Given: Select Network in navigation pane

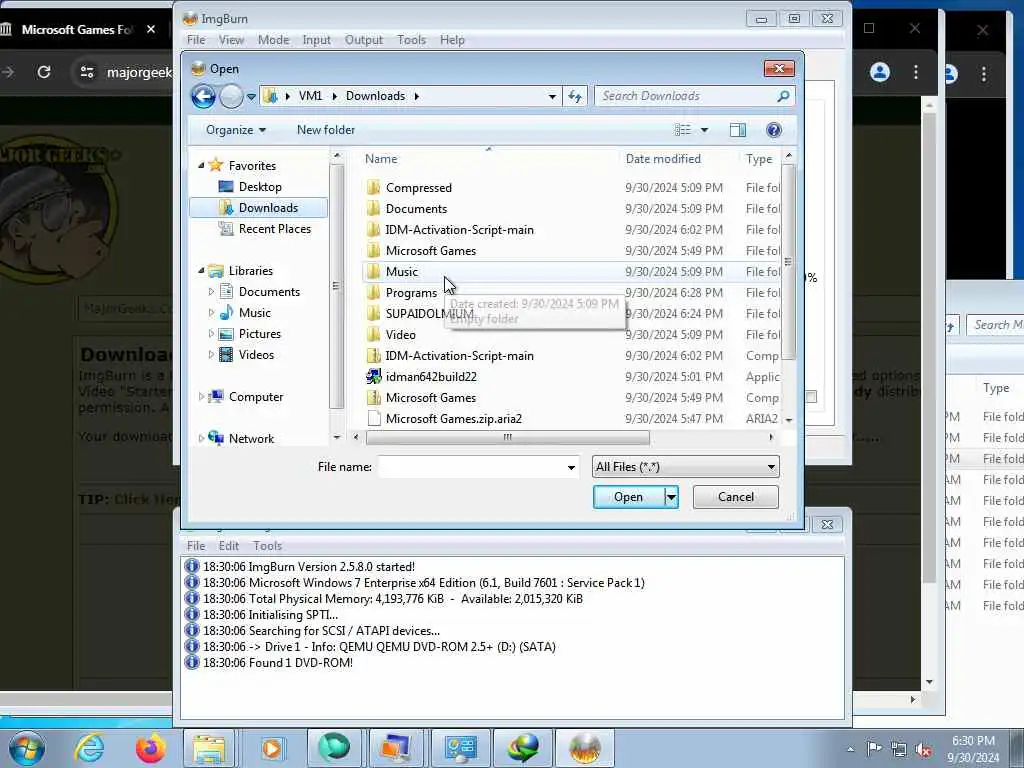Looking at the screenshot, I should [251, 439].
